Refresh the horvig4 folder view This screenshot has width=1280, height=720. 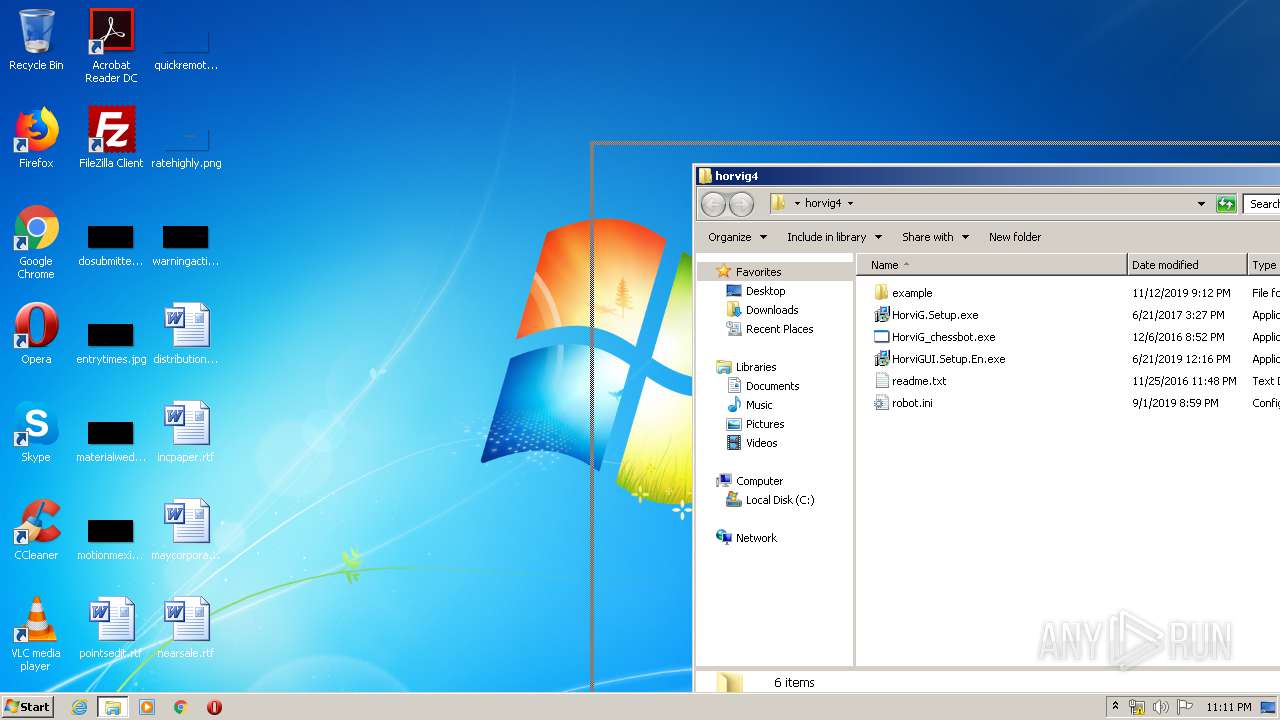point(1226,204)
